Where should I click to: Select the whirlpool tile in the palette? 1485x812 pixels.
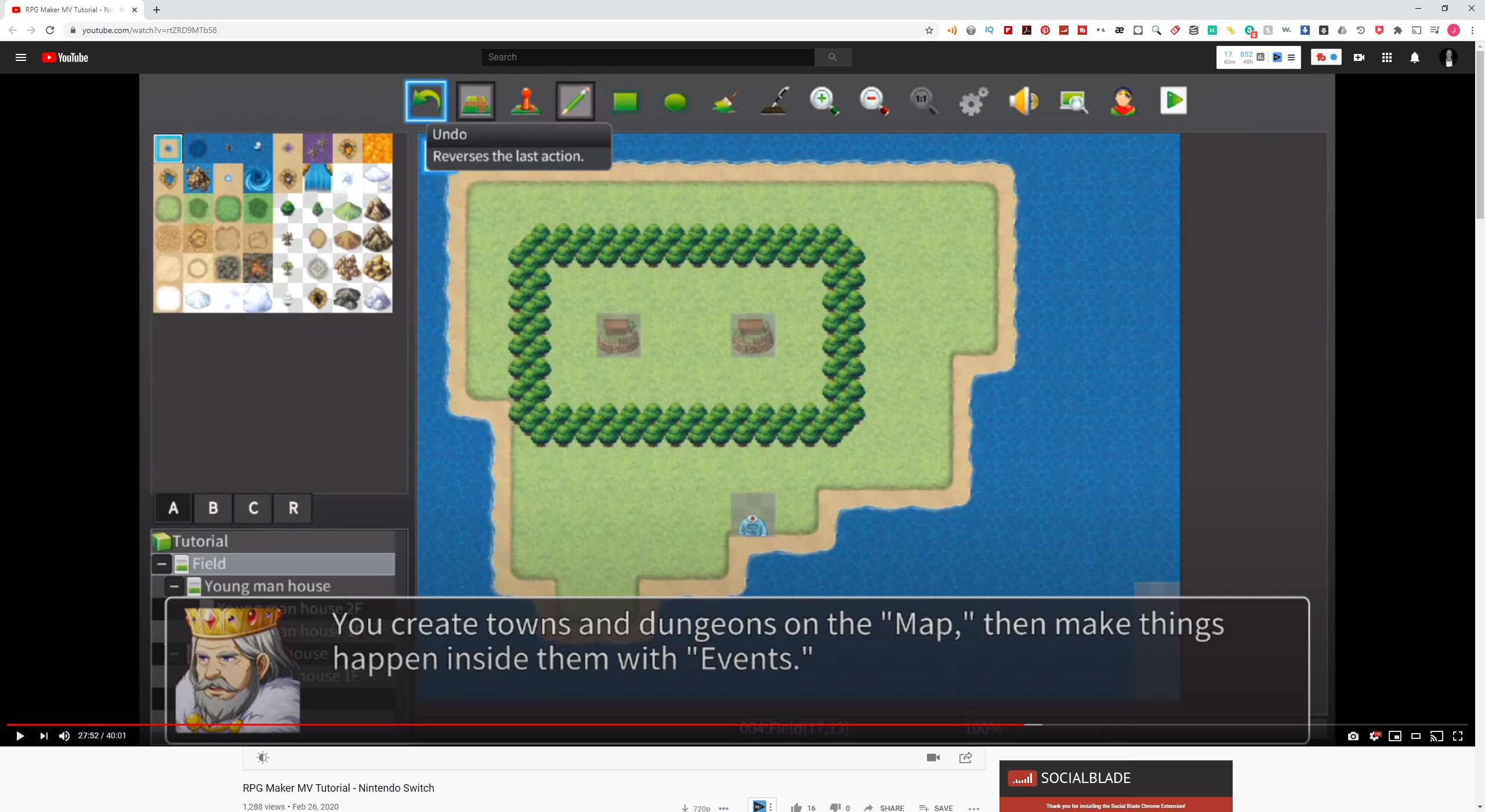tap(258, 179)
